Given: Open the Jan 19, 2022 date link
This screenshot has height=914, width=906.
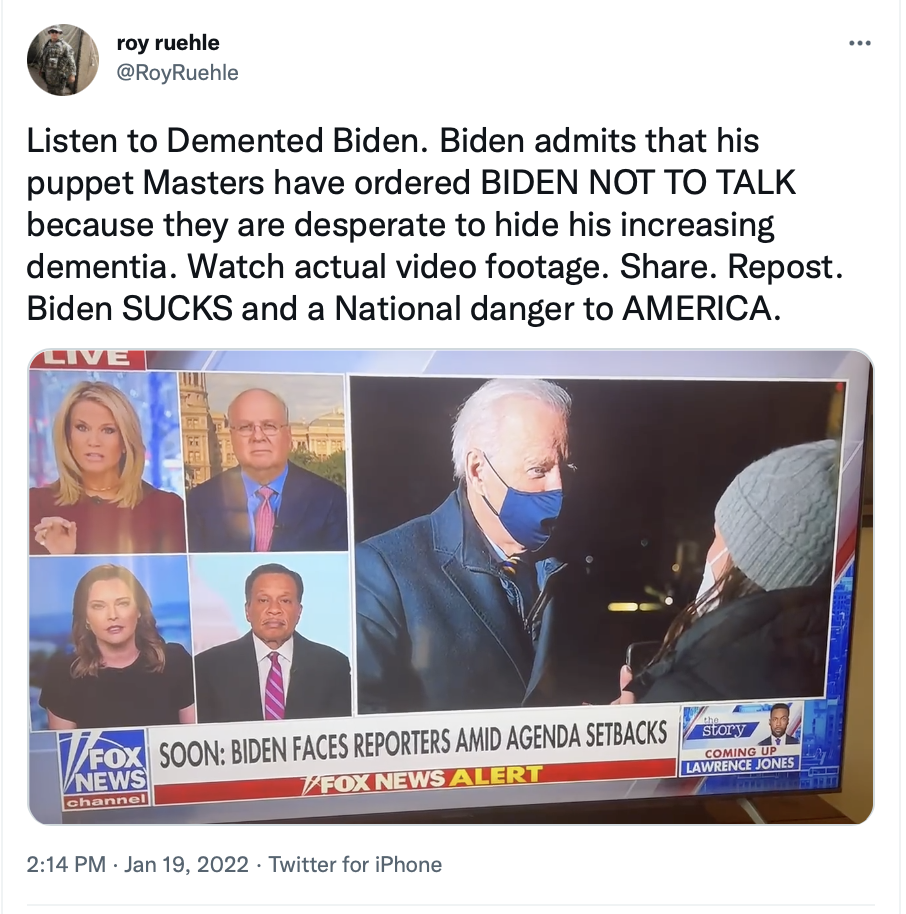Looking at the screenshot, I should click(187, 864).
